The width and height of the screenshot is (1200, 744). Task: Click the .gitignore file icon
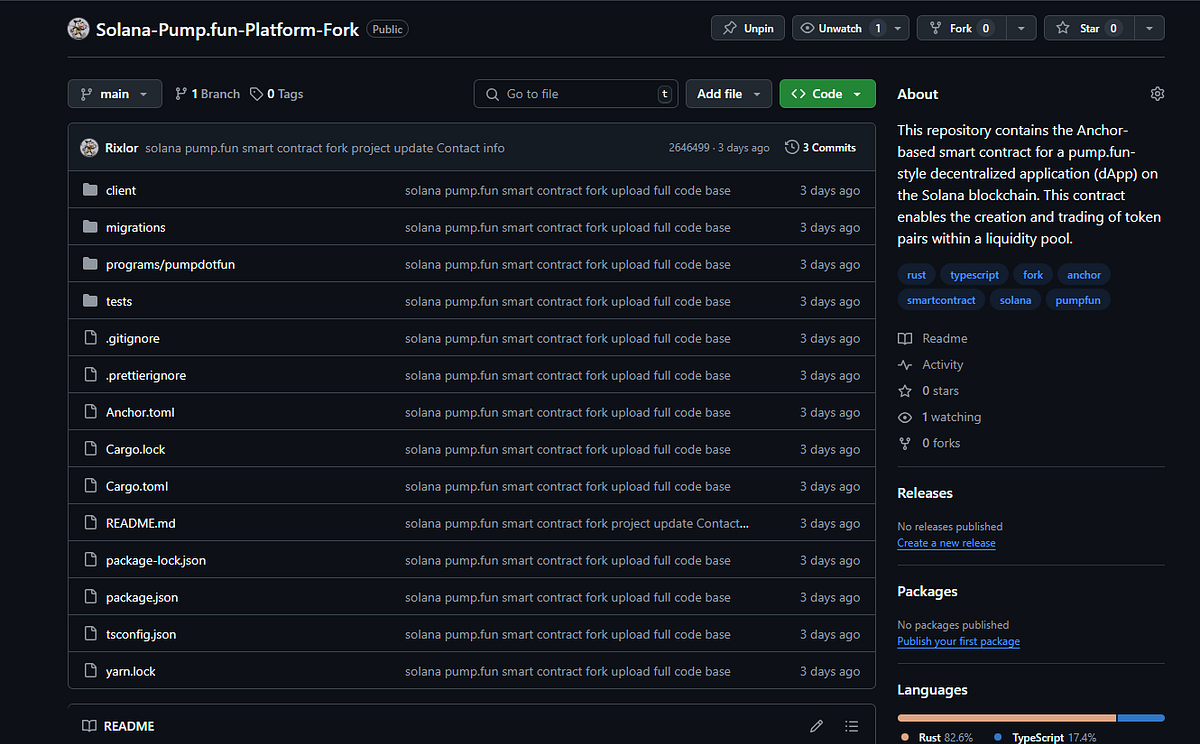pos(91,338)
